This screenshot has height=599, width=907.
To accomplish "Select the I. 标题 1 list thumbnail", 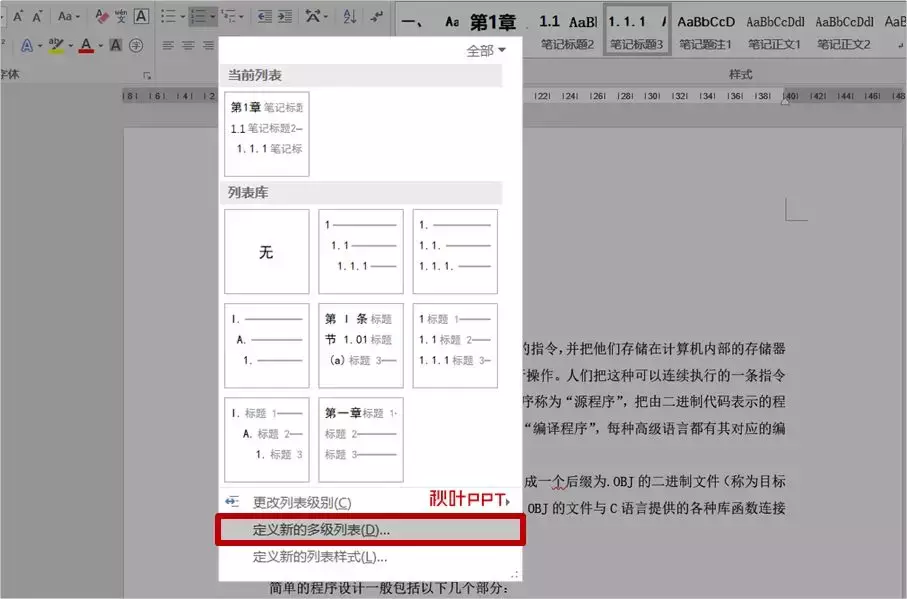I will coord(267,439).
